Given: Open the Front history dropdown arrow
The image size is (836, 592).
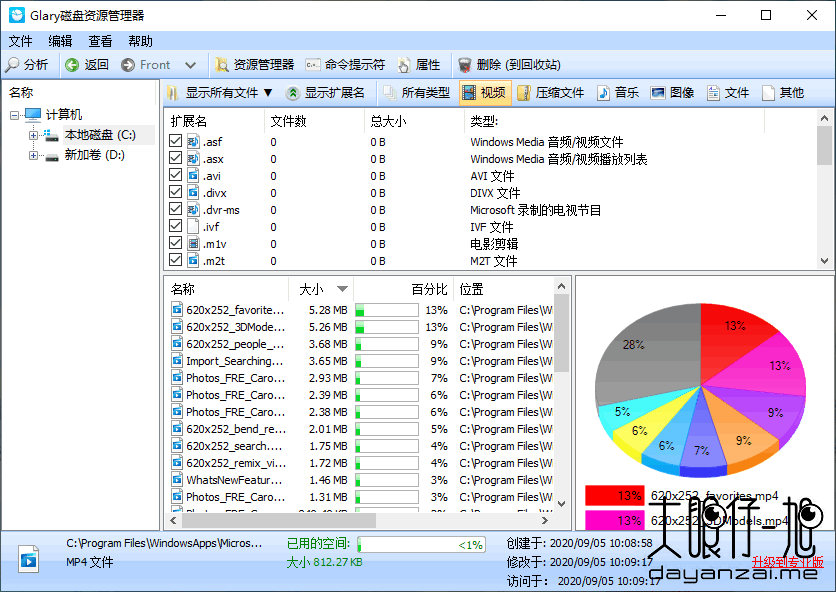Looking at the screenshot, I should click(190, 65).
